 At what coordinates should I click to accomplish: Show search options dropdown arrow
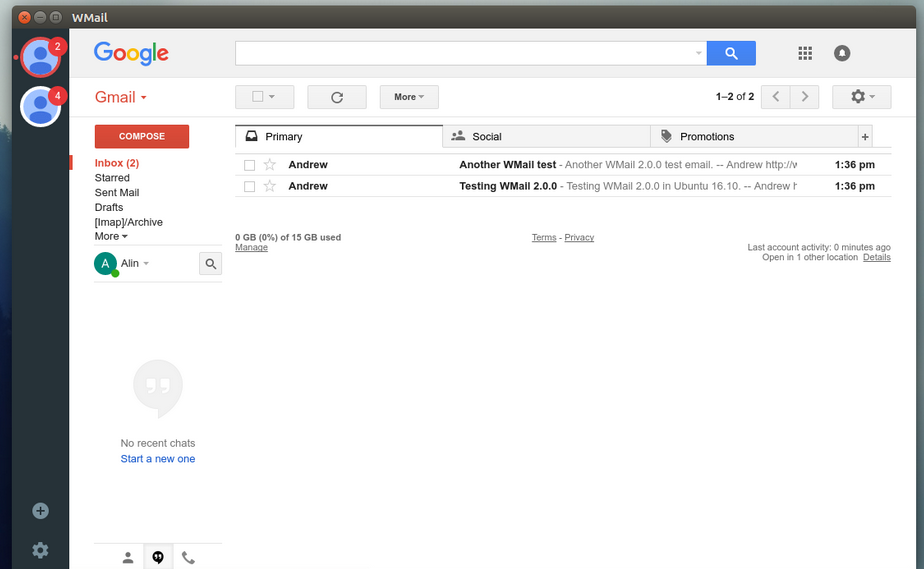(698, 53)
